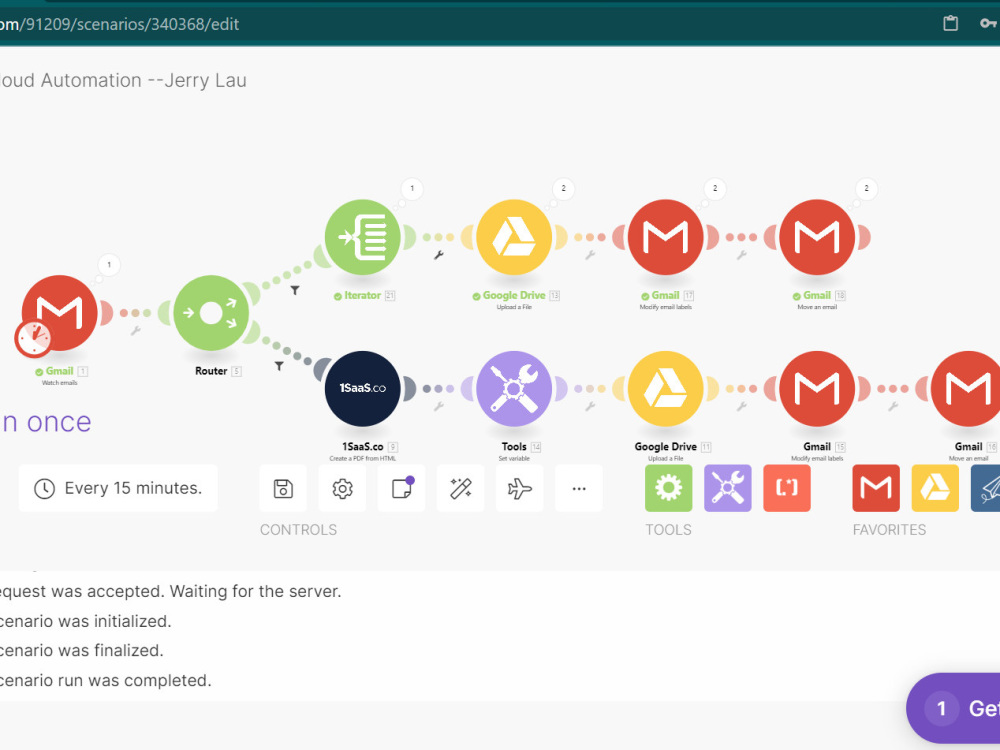Click log line 'scenario was finalized.'
Screen dimensions: 1000x750
click(82, 651)
